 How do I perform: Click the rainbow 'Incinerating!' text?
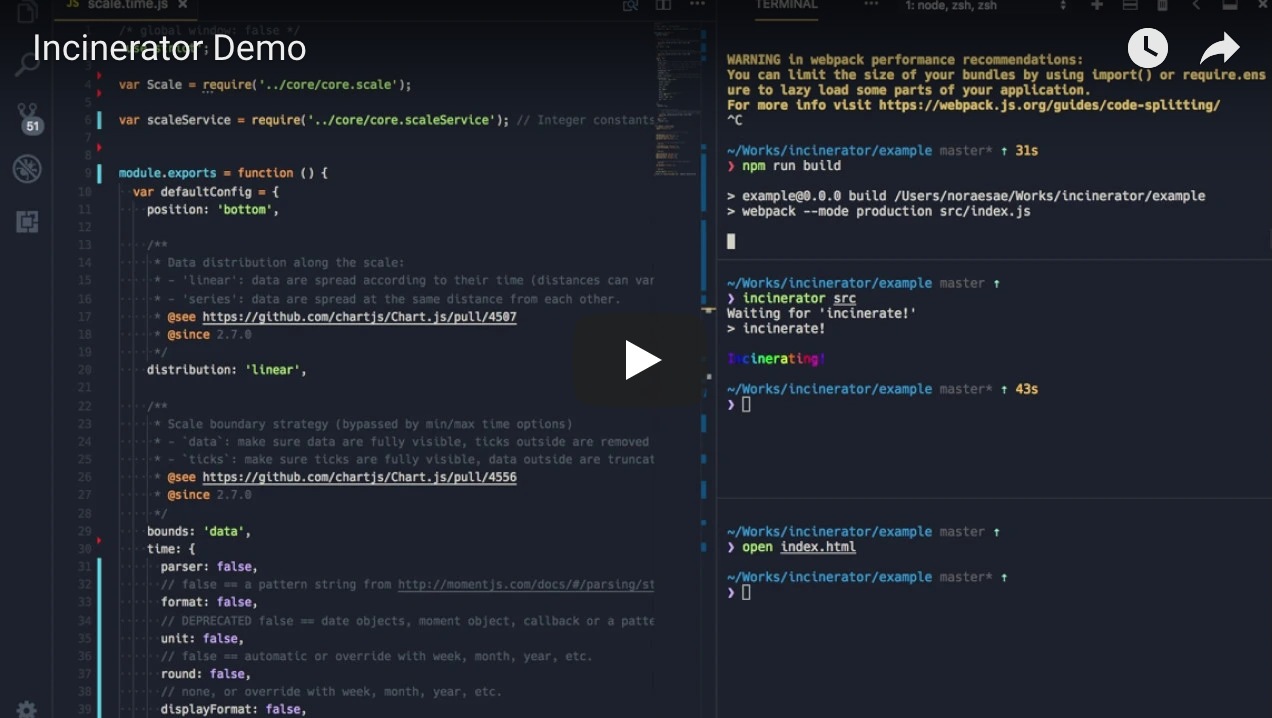776,359
